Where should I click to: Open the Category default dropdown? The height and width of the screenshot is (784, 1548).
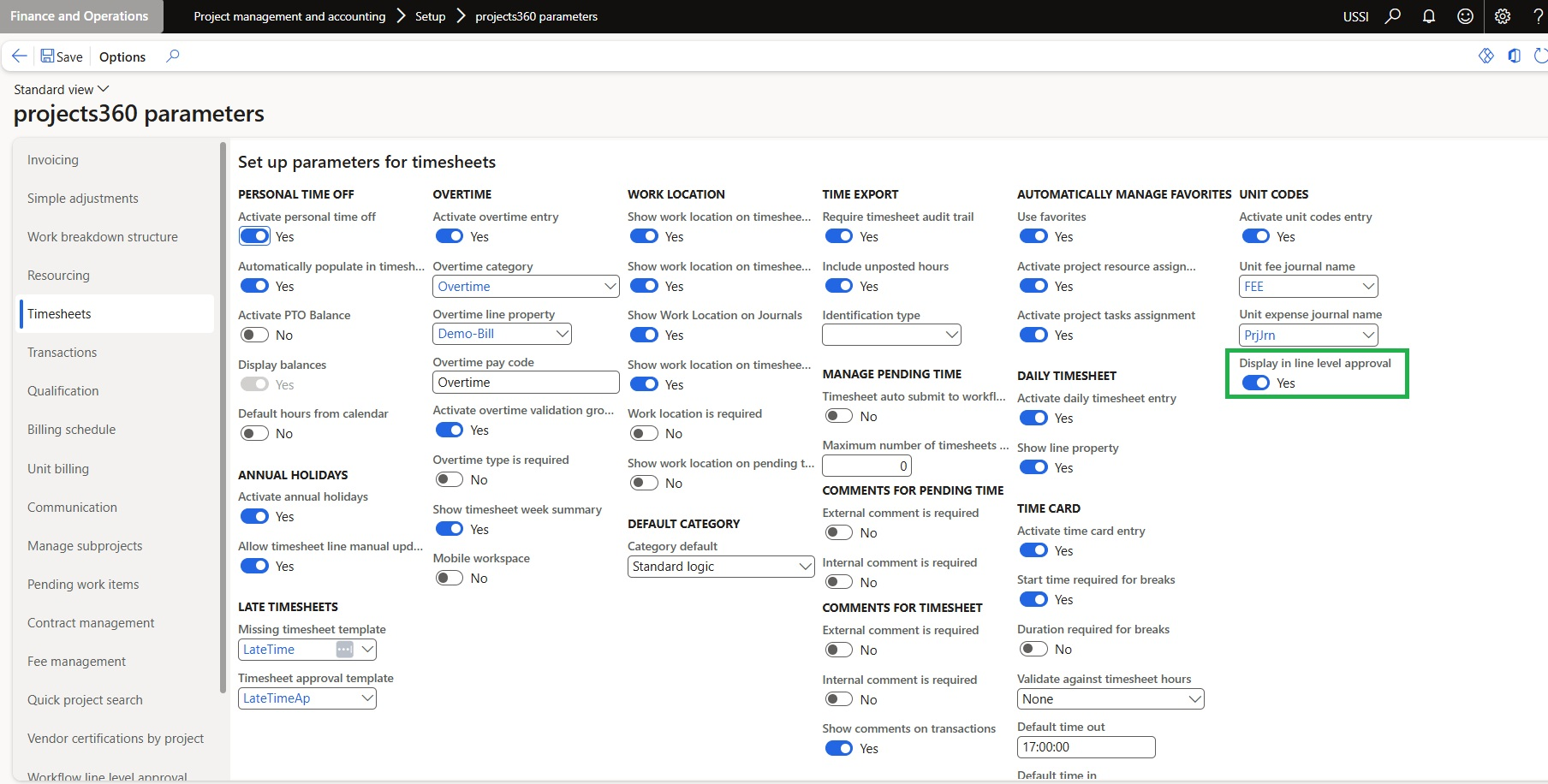pyautogui.click(x=804, y=567)
